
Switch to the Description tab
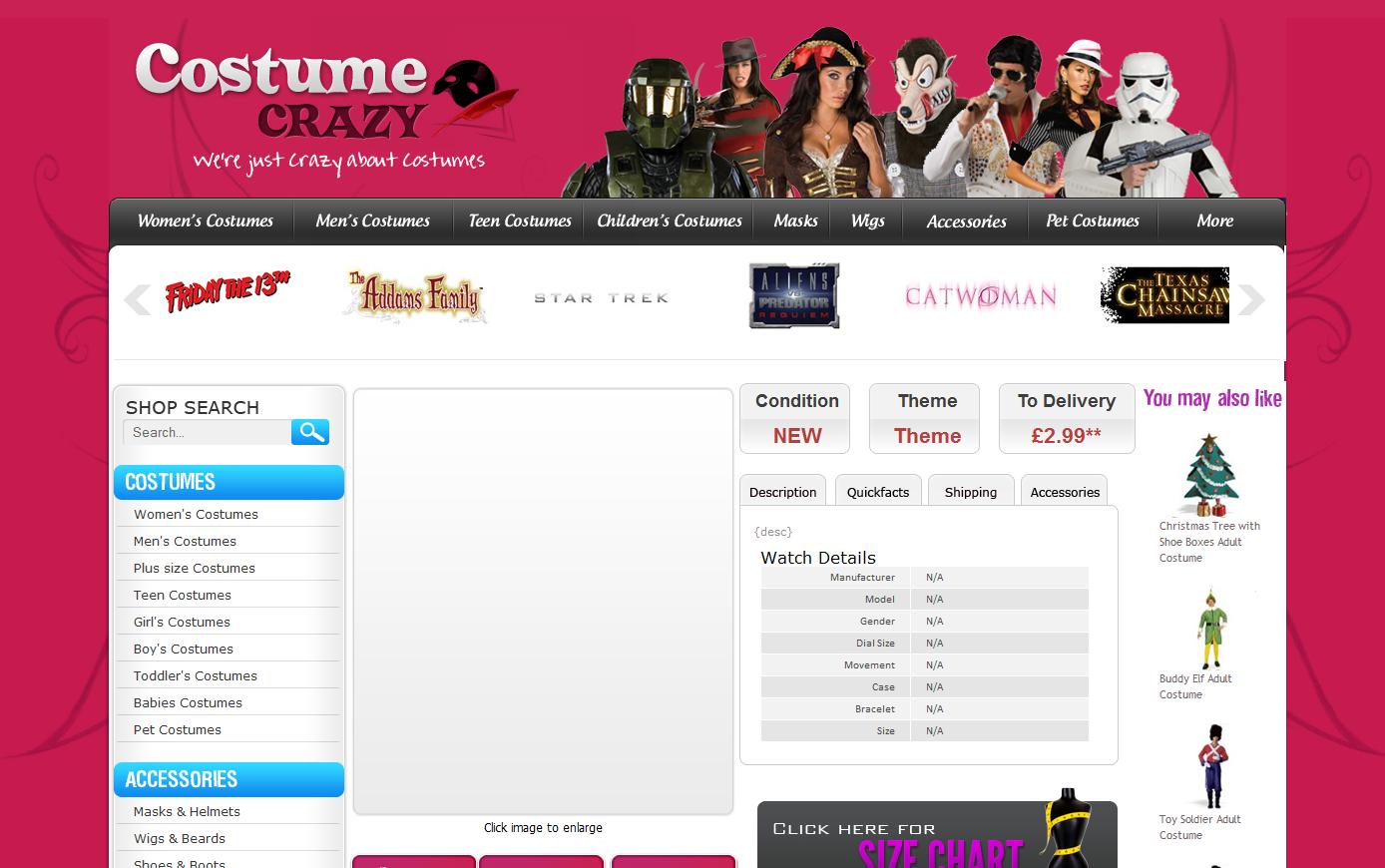(782, 491)
